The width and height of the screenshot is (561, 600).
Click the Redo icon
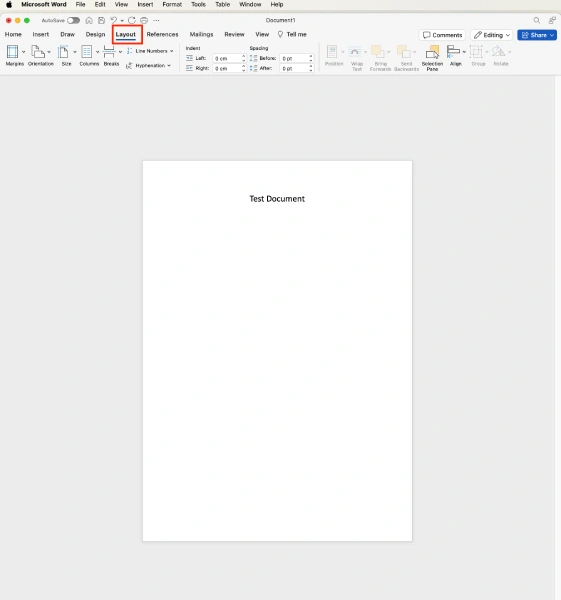(132, 20)
